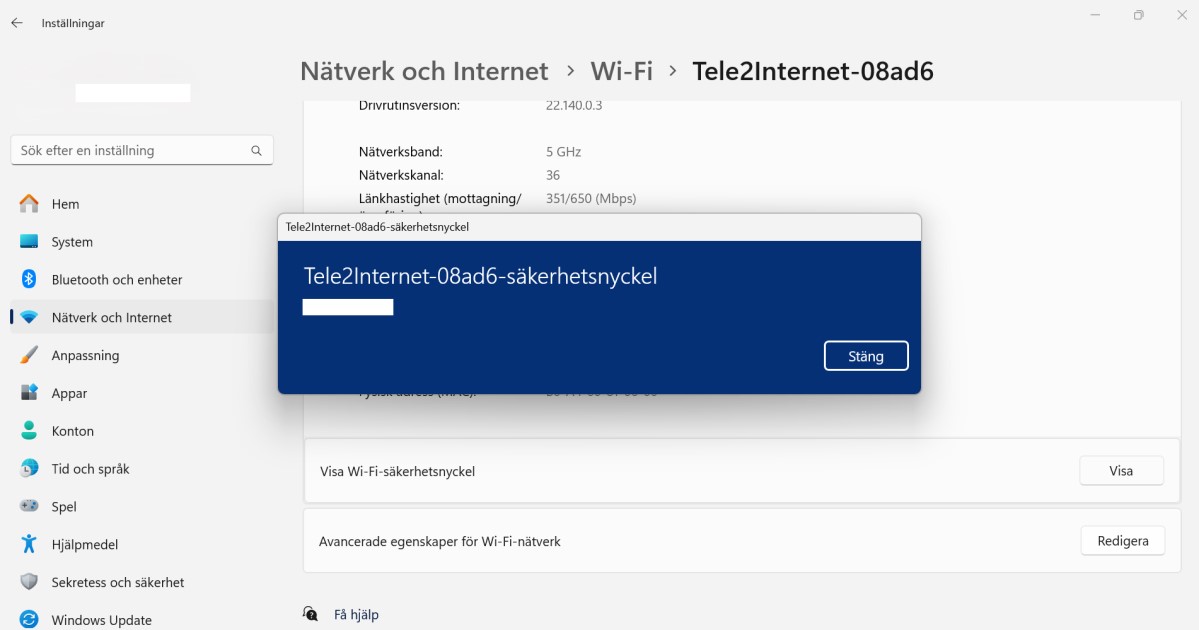
Task: Open the Appar category
Action: tap(142, 393)
